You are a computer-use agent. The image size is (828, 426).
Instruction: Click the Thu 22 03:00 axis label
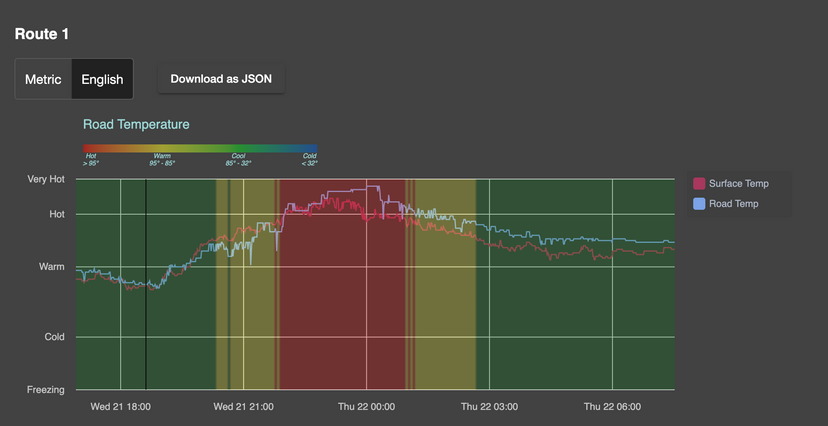[x=490, y=407]
